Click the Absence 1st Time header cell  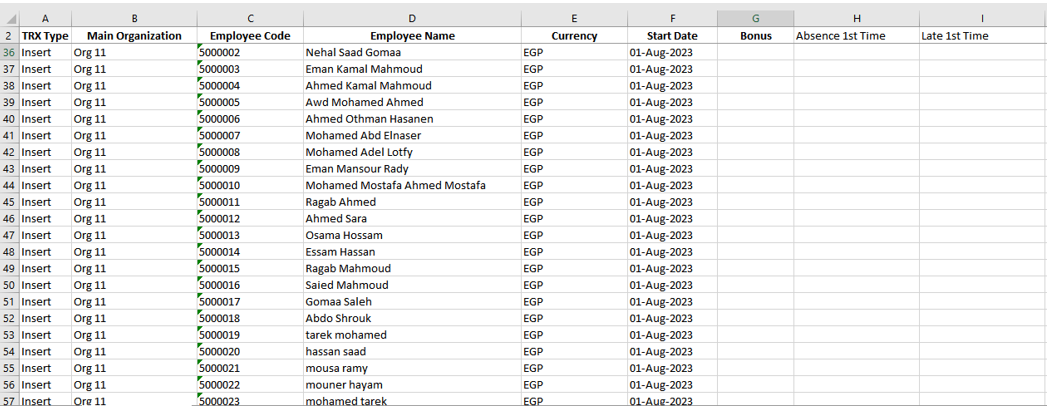click(x=856, y=36)
